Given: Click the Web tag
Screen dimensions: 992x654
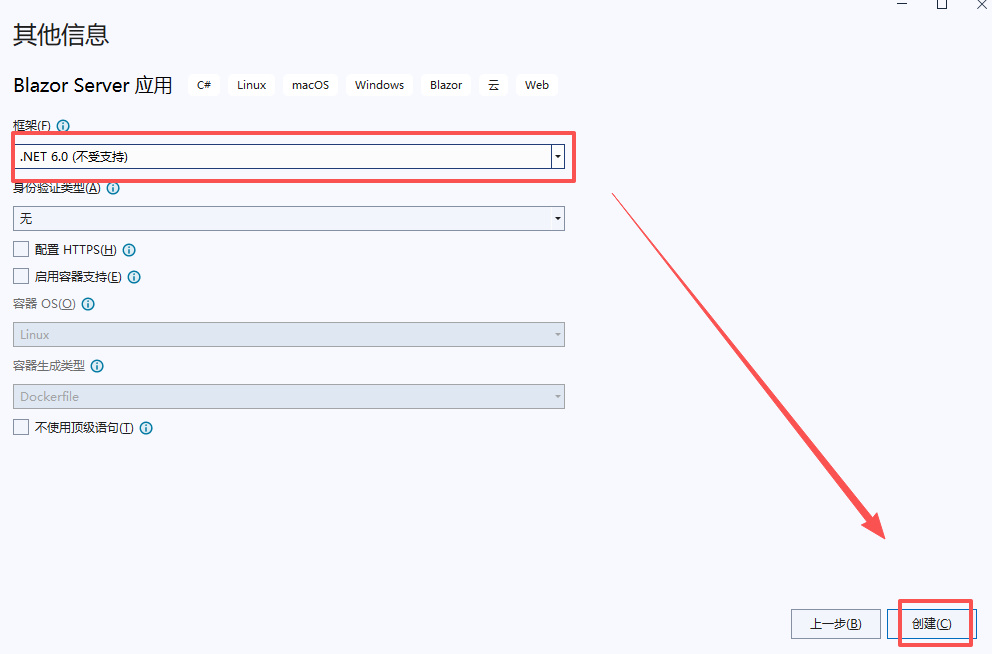Looking at the screenshot, I should click(536, 85).
